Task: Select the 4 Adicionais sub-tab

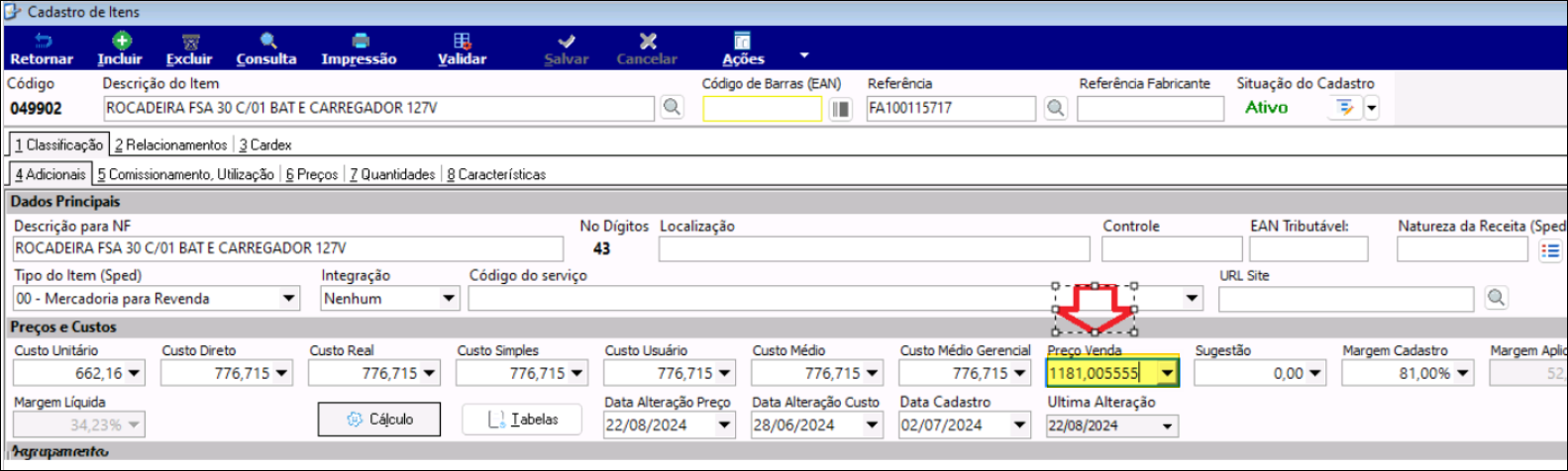Action: point(50,174)
